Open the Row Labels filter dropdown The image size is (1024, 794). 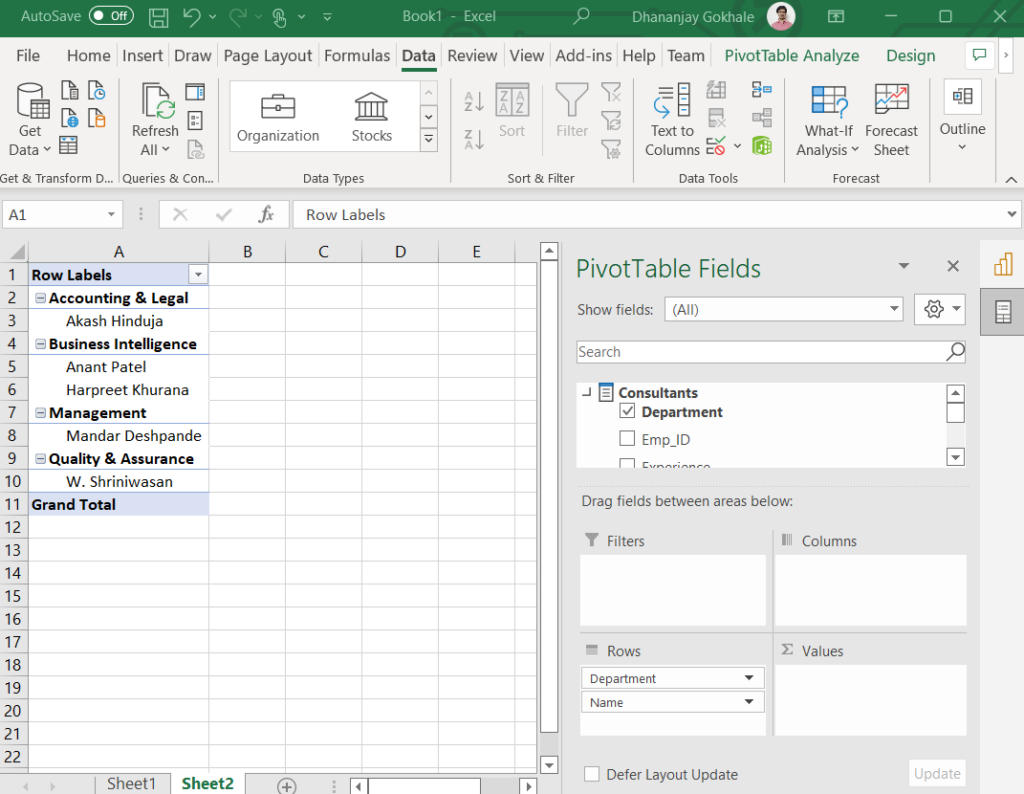click(x=197, y=274)
